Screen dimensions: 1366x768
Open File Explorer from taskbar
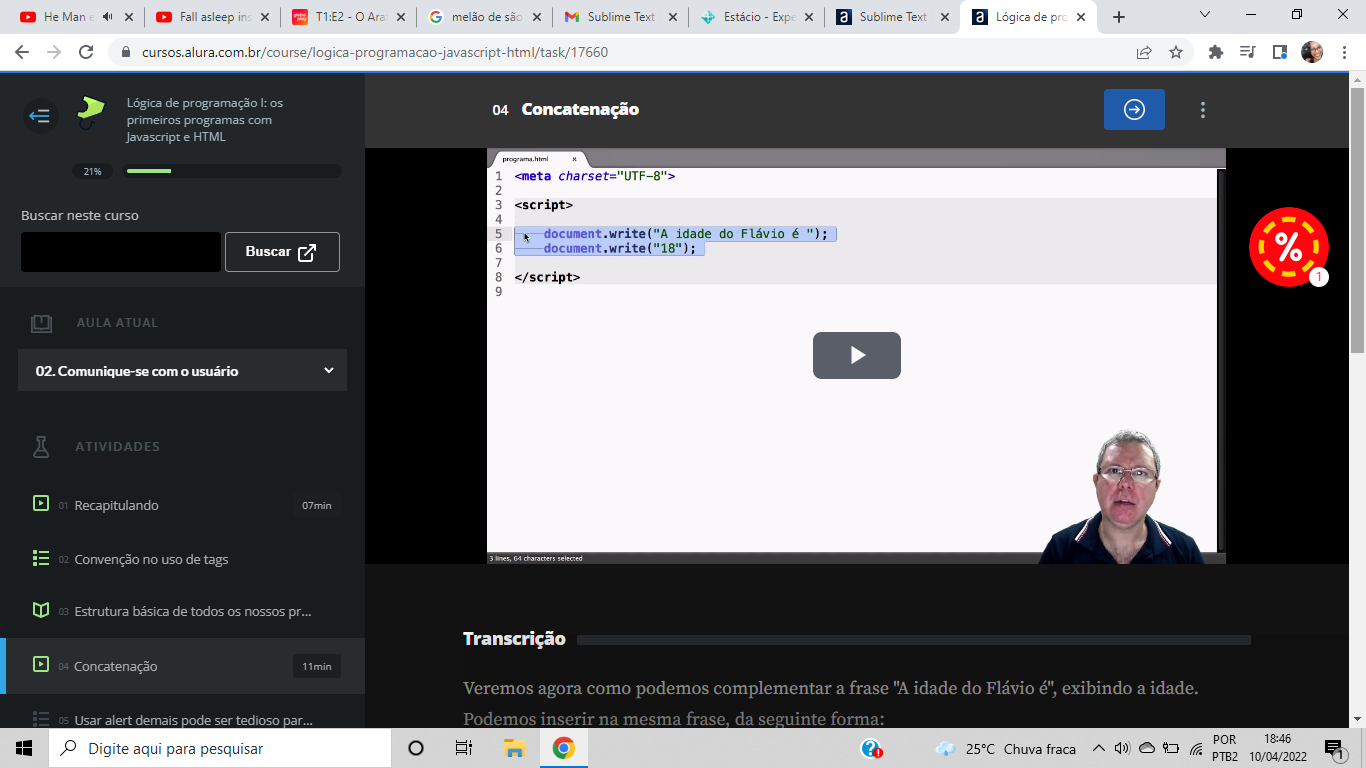(x=514, y=748)
